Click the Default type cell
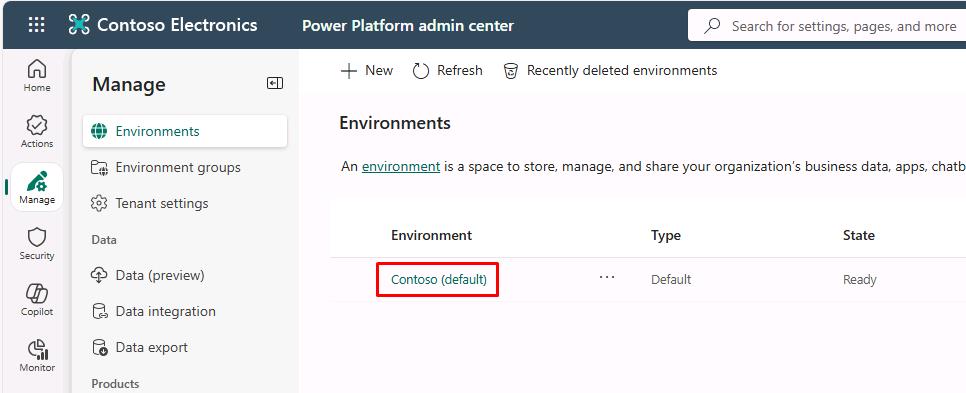Viewport: 966px width, 393px height. pyautogui.click(x=671, y=280)
